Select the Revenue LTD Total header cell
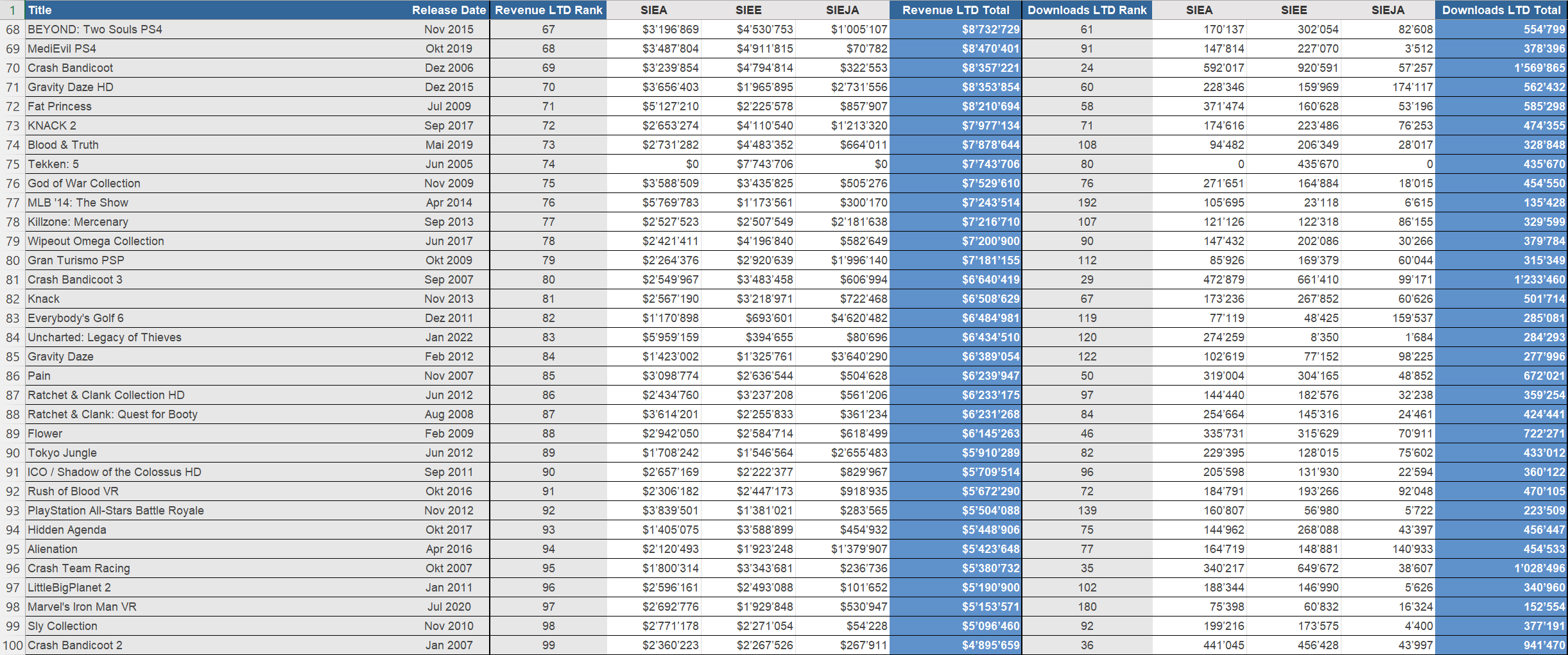This screenshot has height=655, width=1568. (x=955, y=10)
